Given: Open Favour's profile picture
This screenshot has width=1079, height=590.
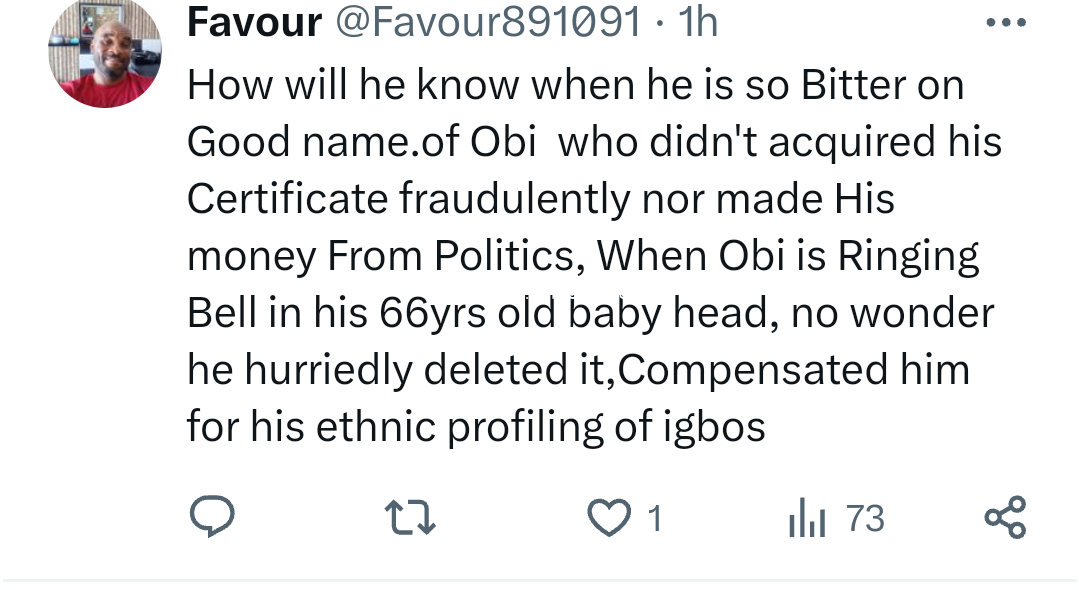Looking at the screenshot, I should 104,53.
